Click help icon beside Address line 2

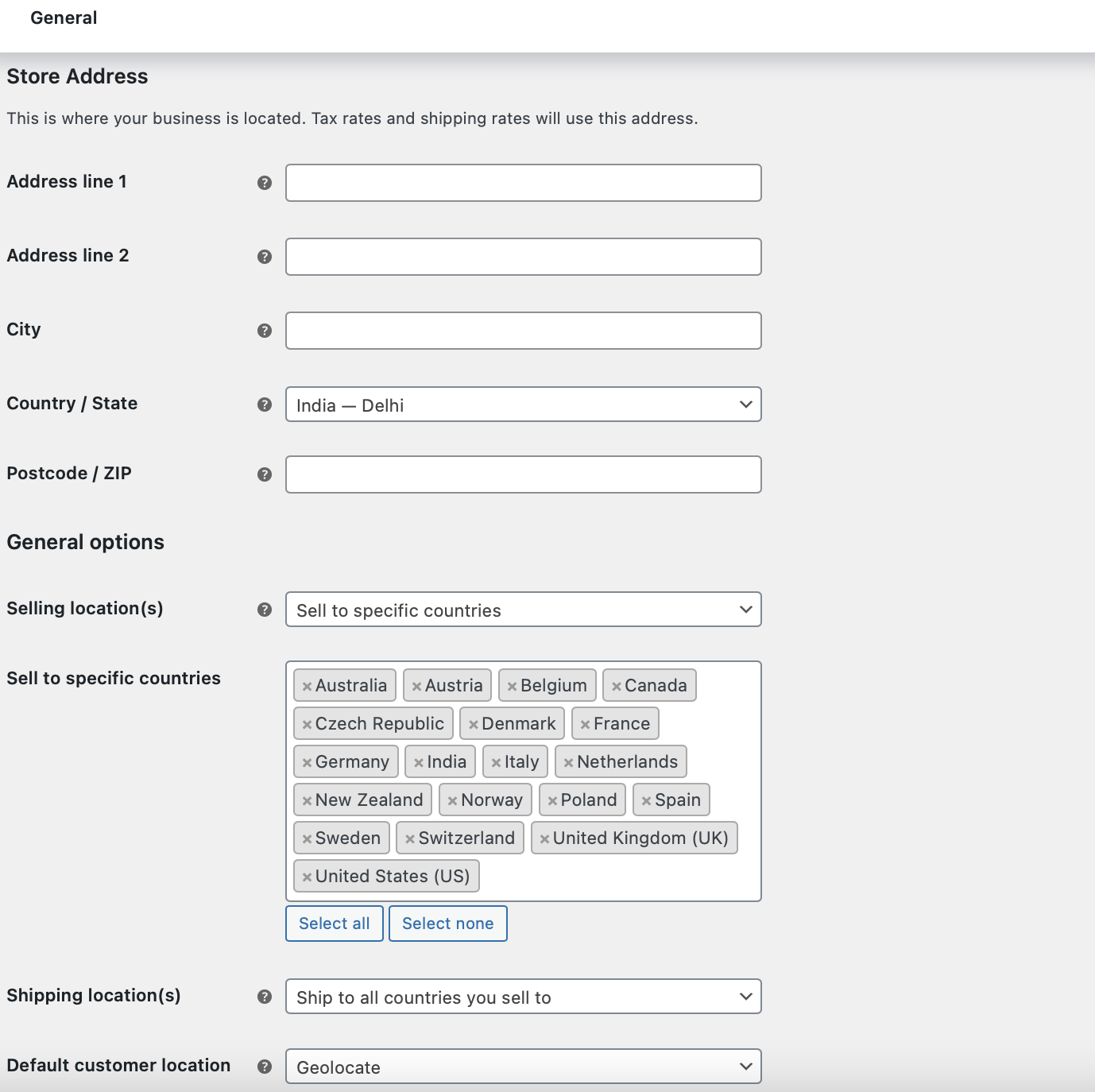click(265, 257)
